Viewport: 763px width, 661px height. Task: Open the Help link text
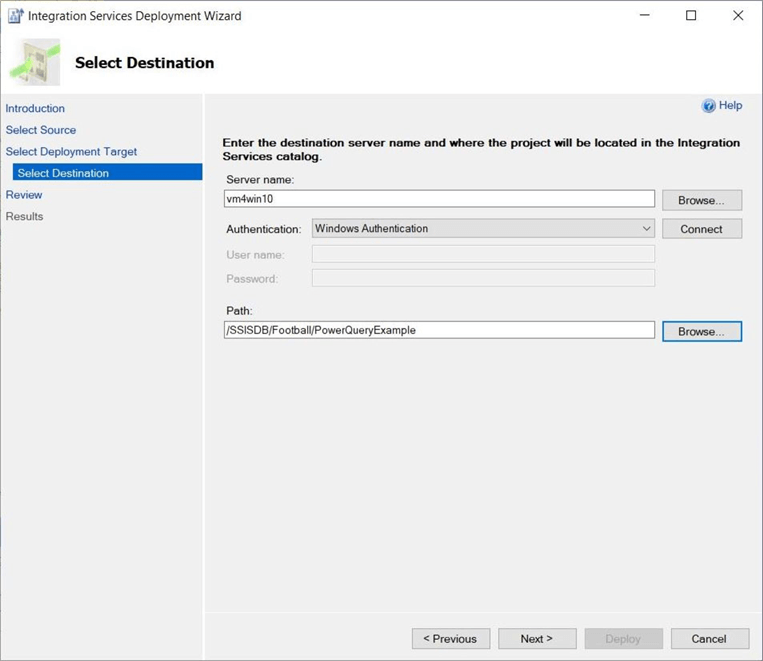coord(730,106)
